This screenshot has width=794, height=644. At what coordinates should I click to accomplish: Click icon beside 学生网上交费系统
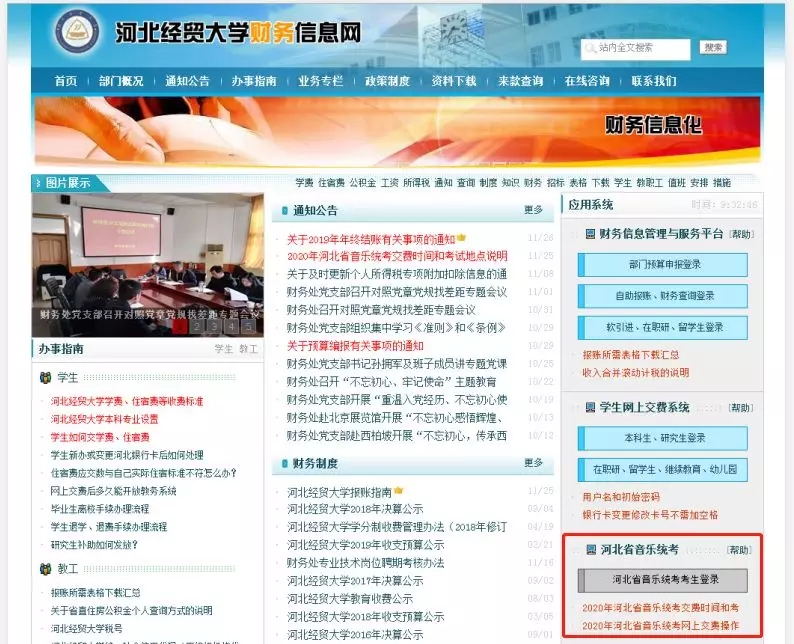[590, 408]
